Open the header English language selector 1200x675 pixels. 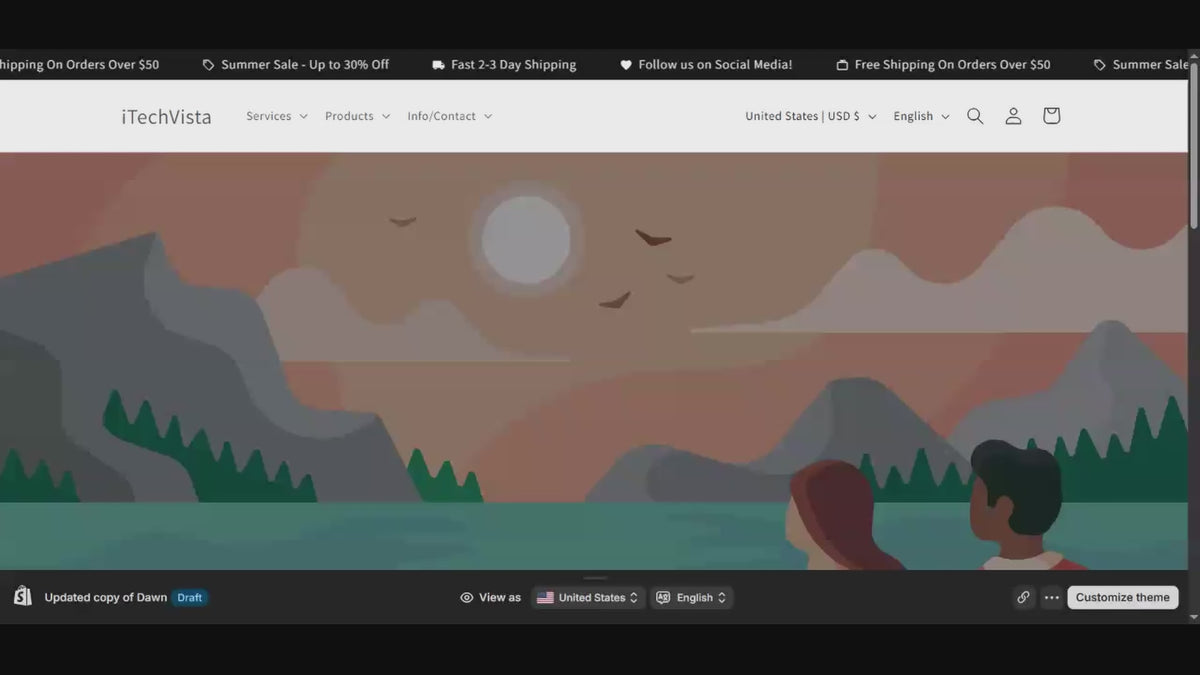[921, 116]
